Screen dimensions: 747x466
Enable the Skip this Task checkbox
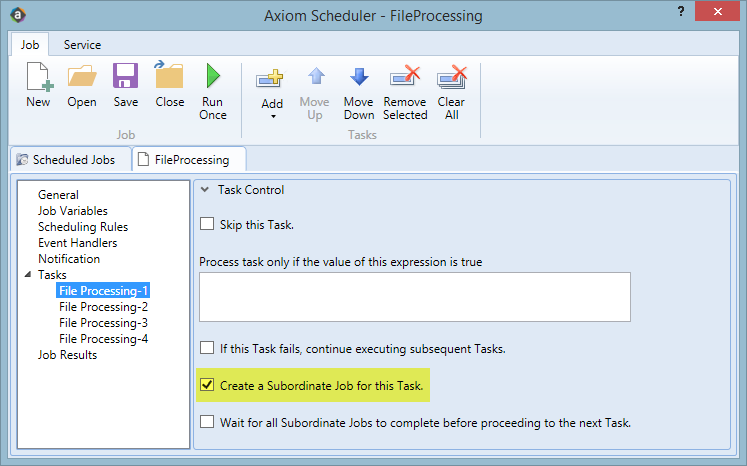[x=207, y=224]
